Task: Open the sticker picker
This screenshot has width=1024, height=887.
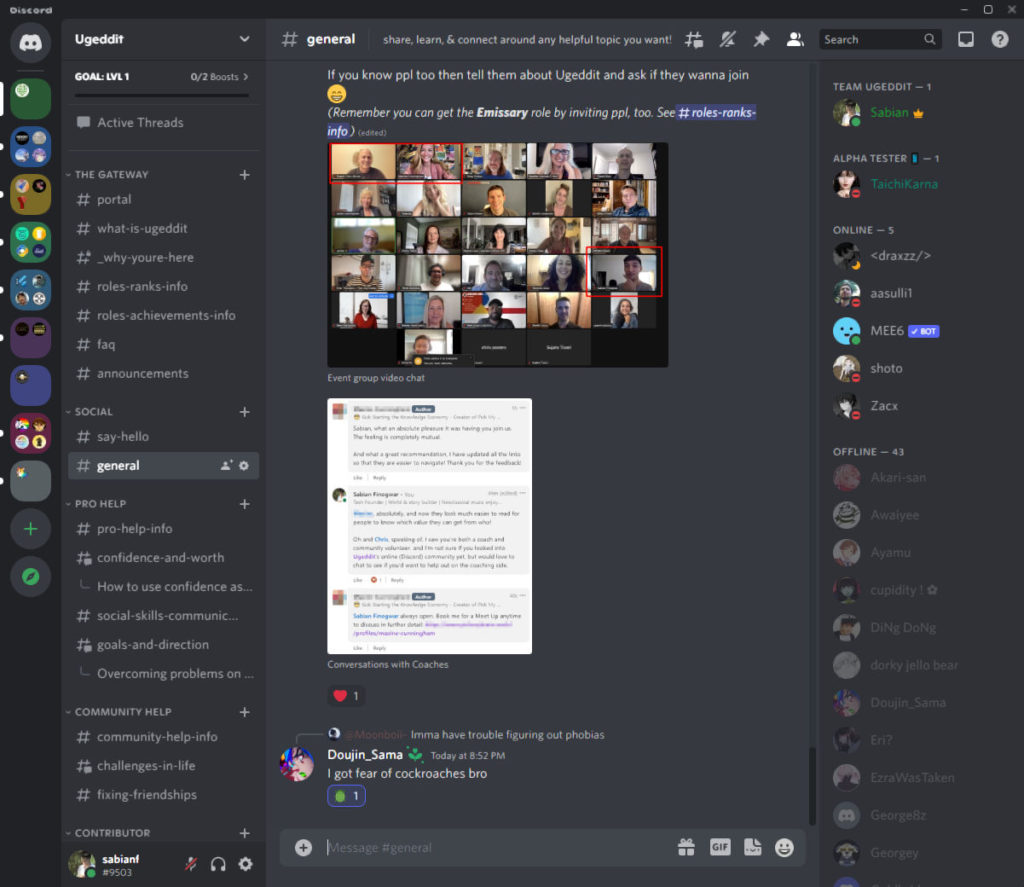Action: (x=752, y=847)
